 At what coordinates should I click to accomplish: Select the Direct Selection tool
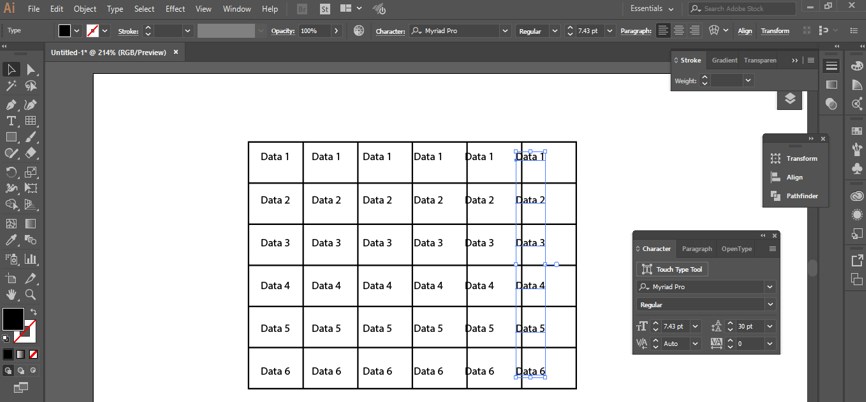coord(31,70)
